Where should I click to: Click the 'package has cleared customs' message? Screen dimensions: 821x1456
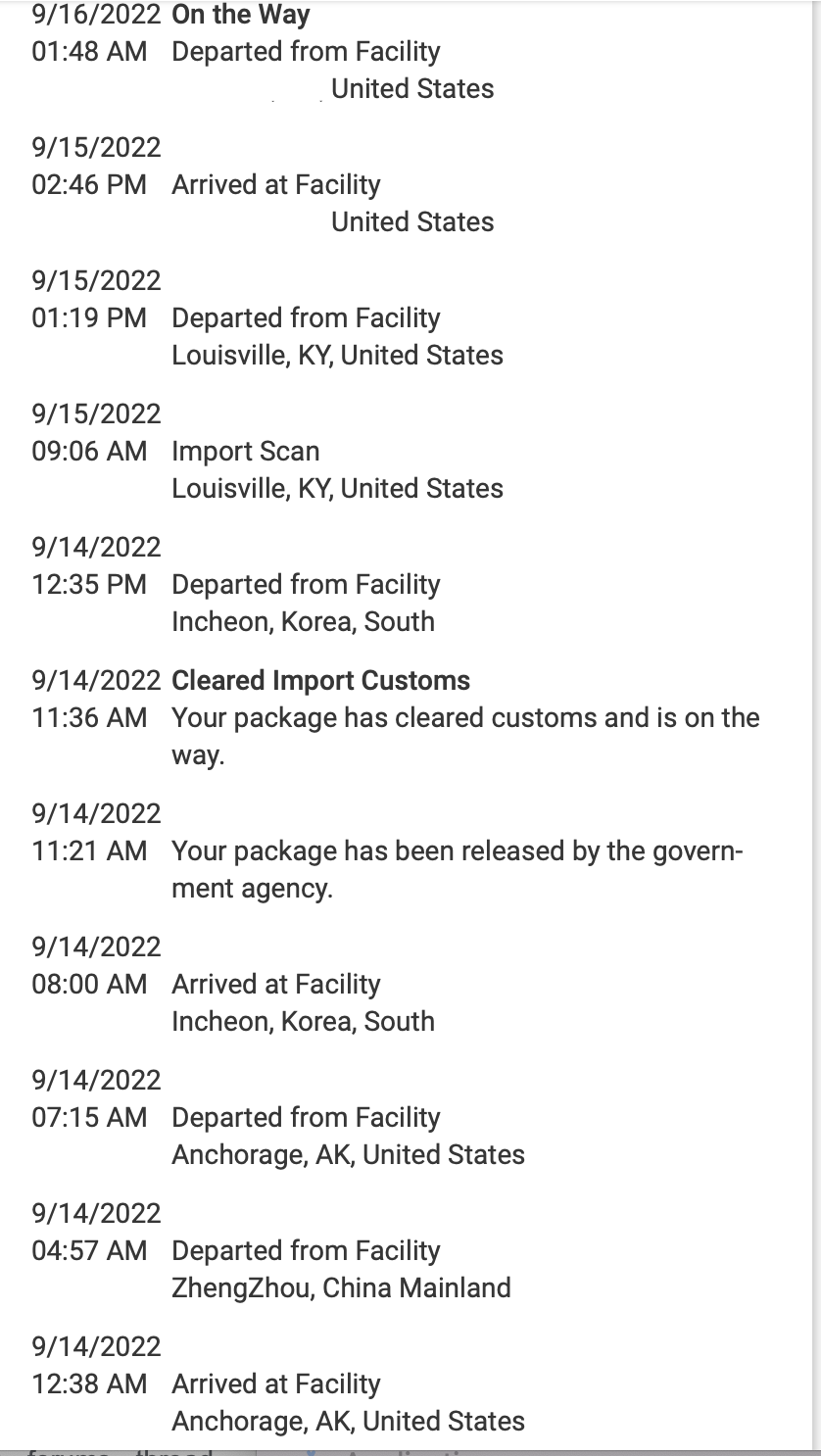click(x=465, y=737)
